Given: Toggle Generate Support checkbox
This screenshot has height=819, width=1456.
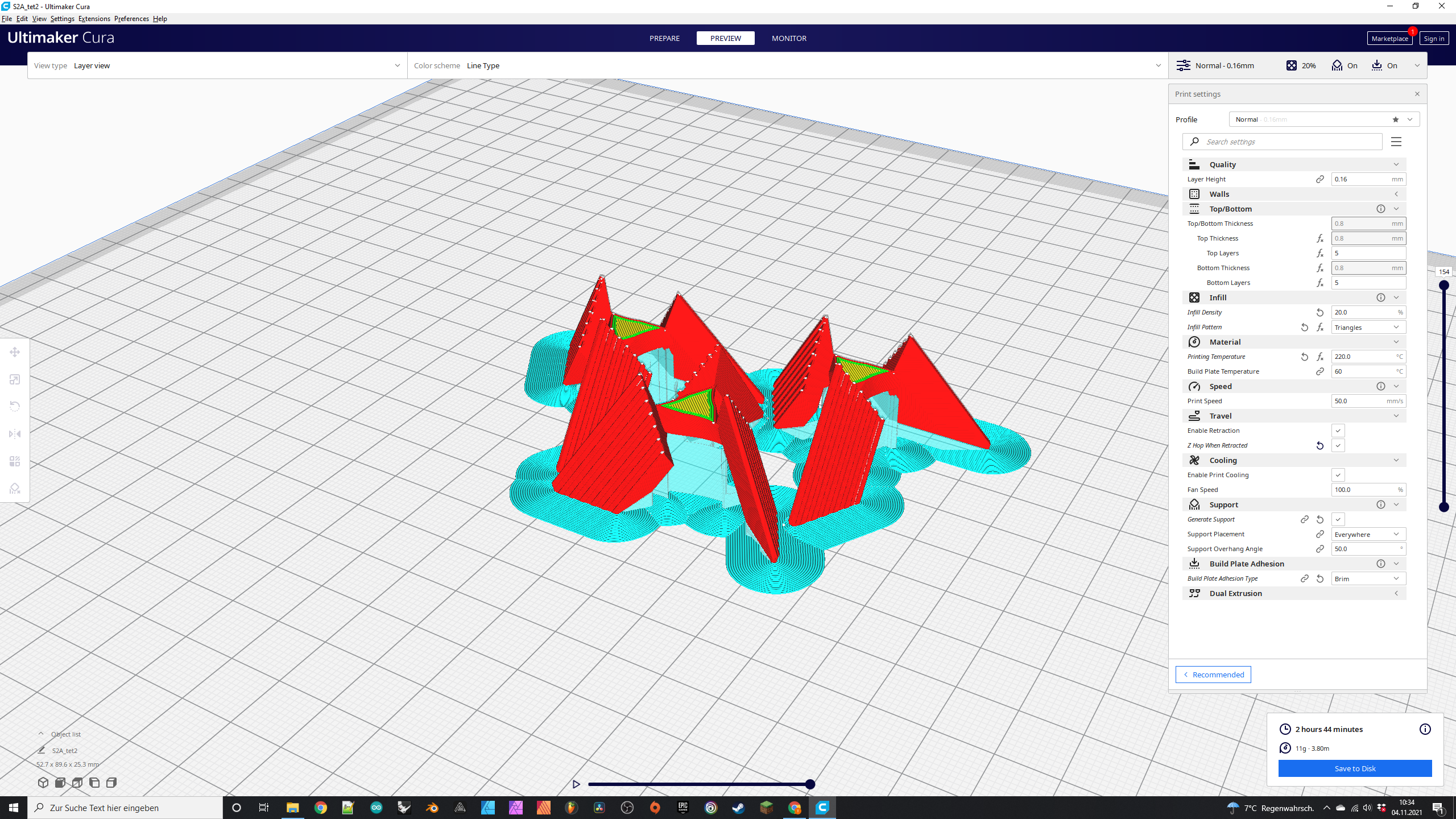Looking at the screenshot, I should click(1338, 519).
